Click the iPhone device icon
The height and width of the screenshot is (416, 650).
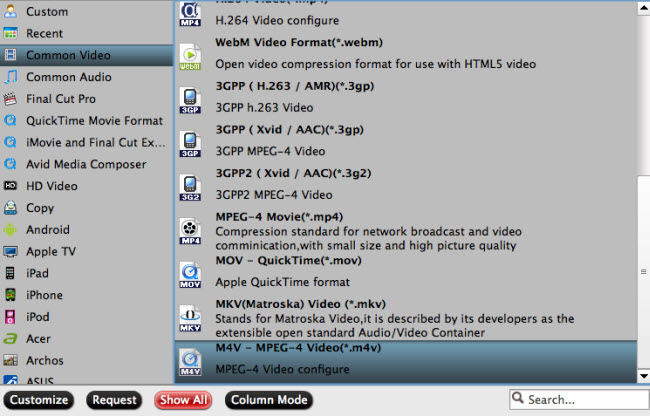(x=10, y=295)
